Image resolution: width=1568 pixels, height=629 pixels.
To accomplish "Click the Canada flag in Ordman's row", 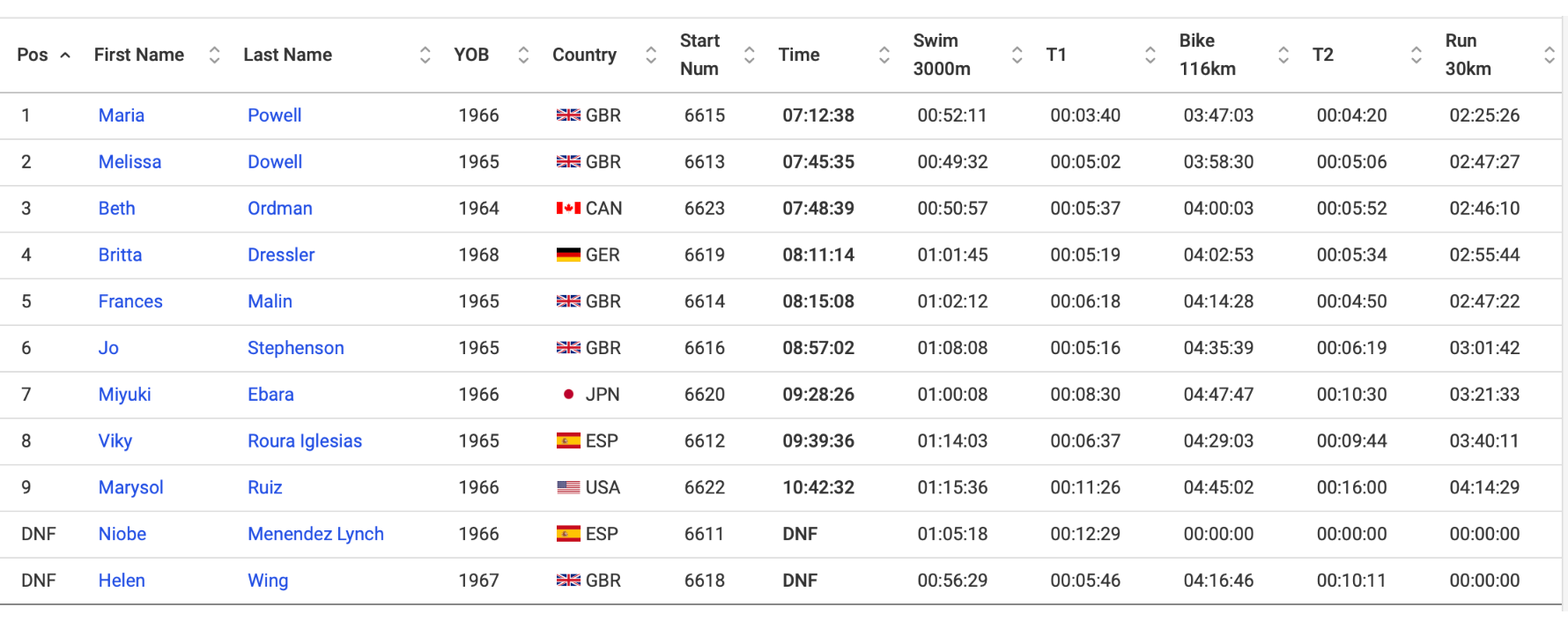I will 568,209.
